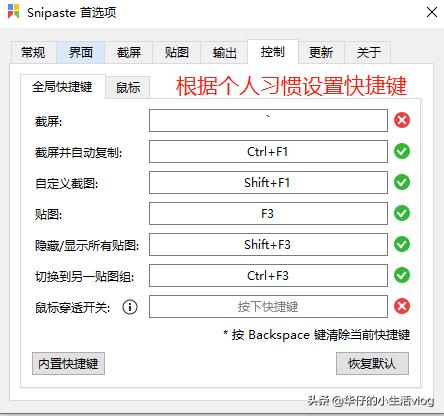
Task: Open the 更新 tab
Action: coord(321,52)
